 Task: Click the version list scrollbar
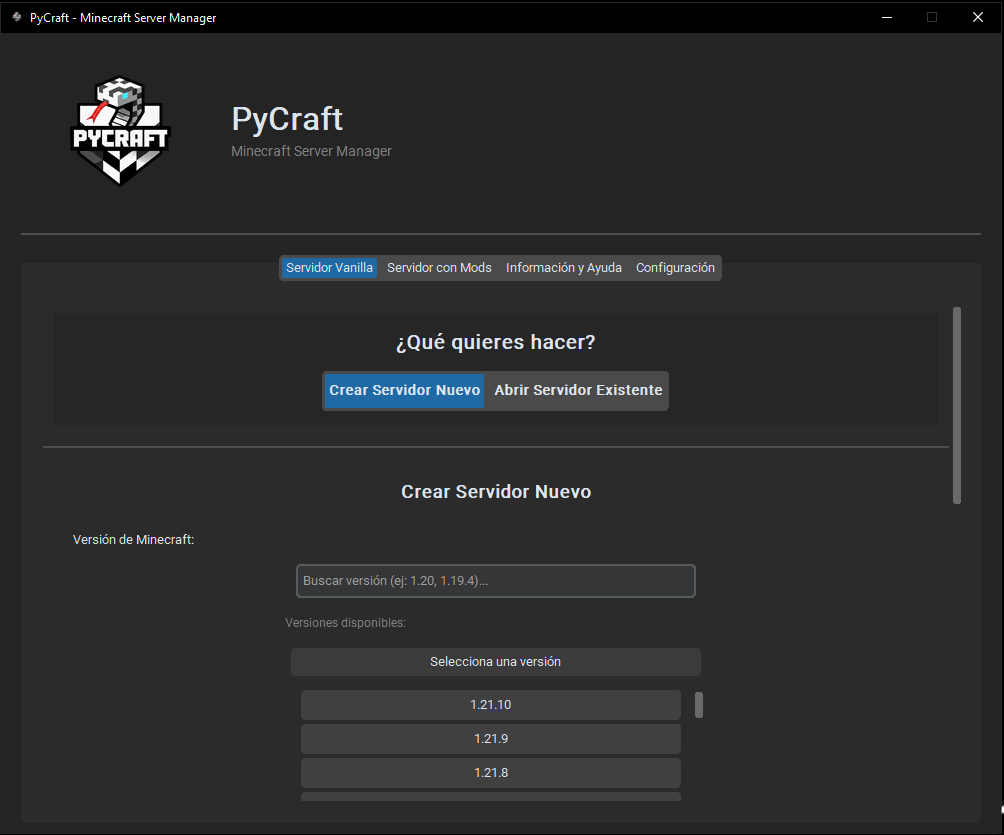[x=698, y=705]
